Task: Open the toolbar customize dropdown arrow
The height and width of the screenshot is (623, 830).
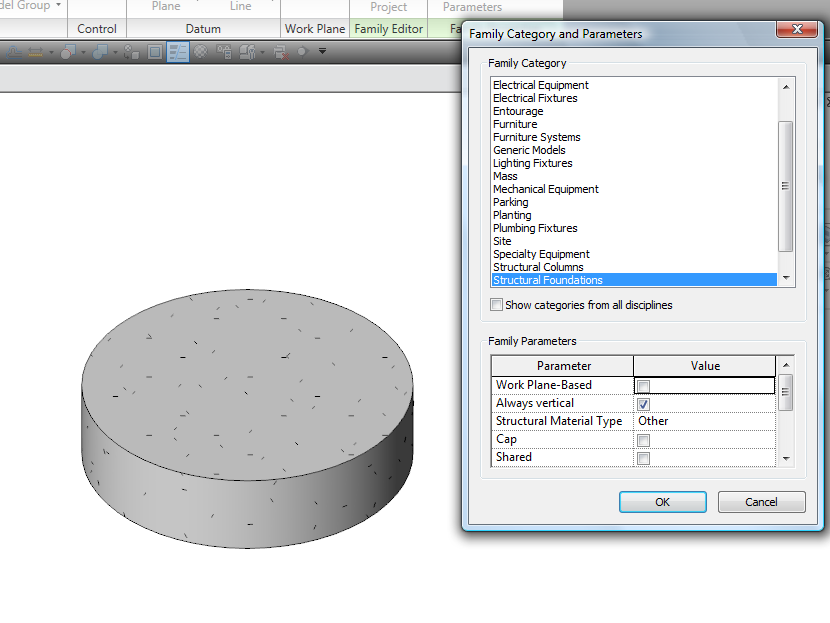Action: click(322, 52)
